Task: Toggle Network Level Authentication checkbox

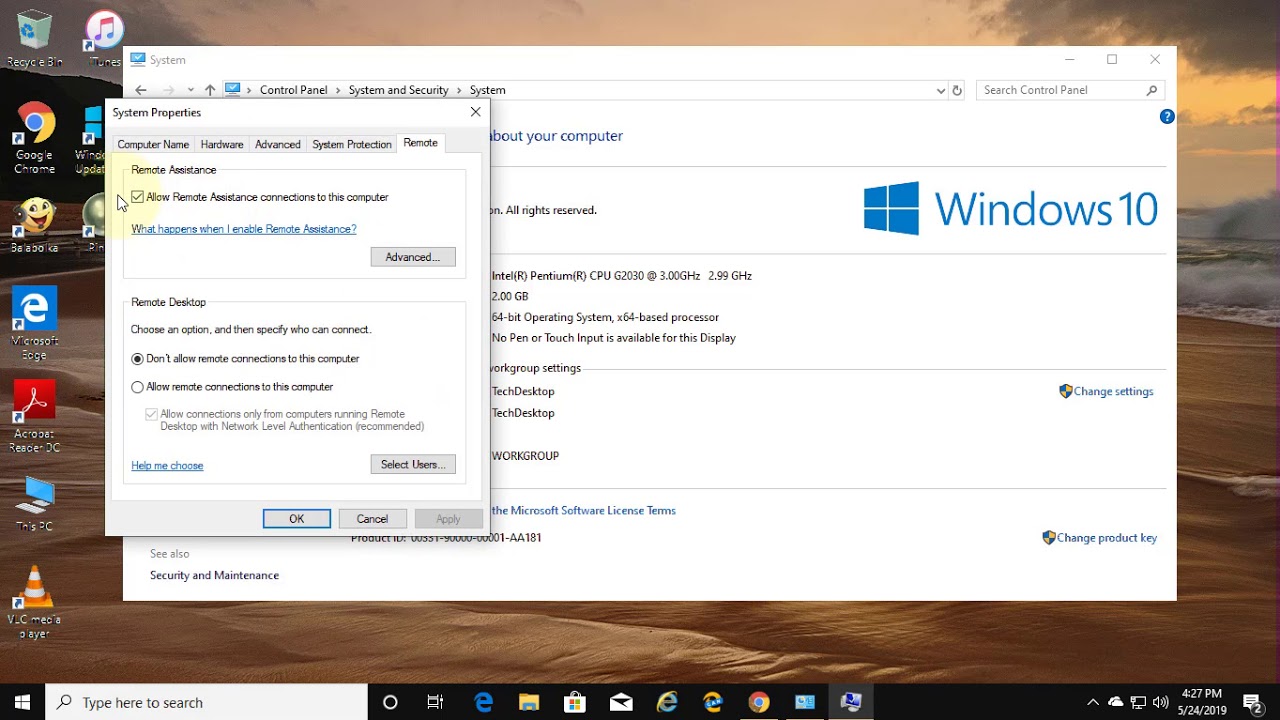Action: point(151,414)
